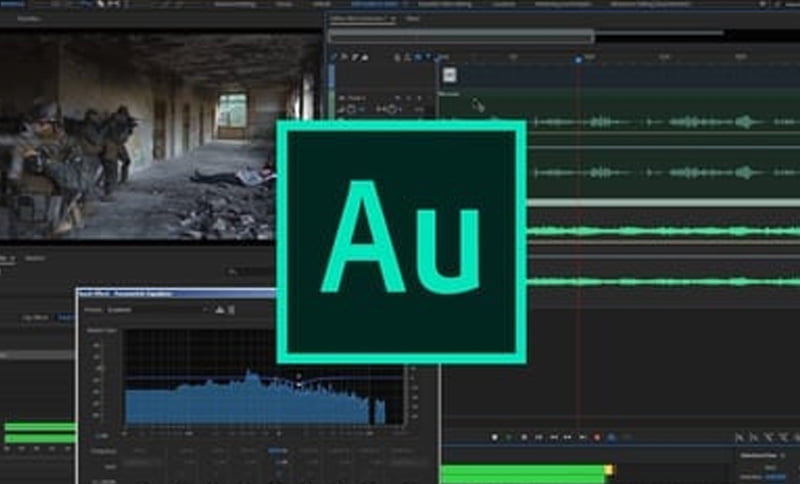Show Effects controls in multitrack toolbar

344,58
